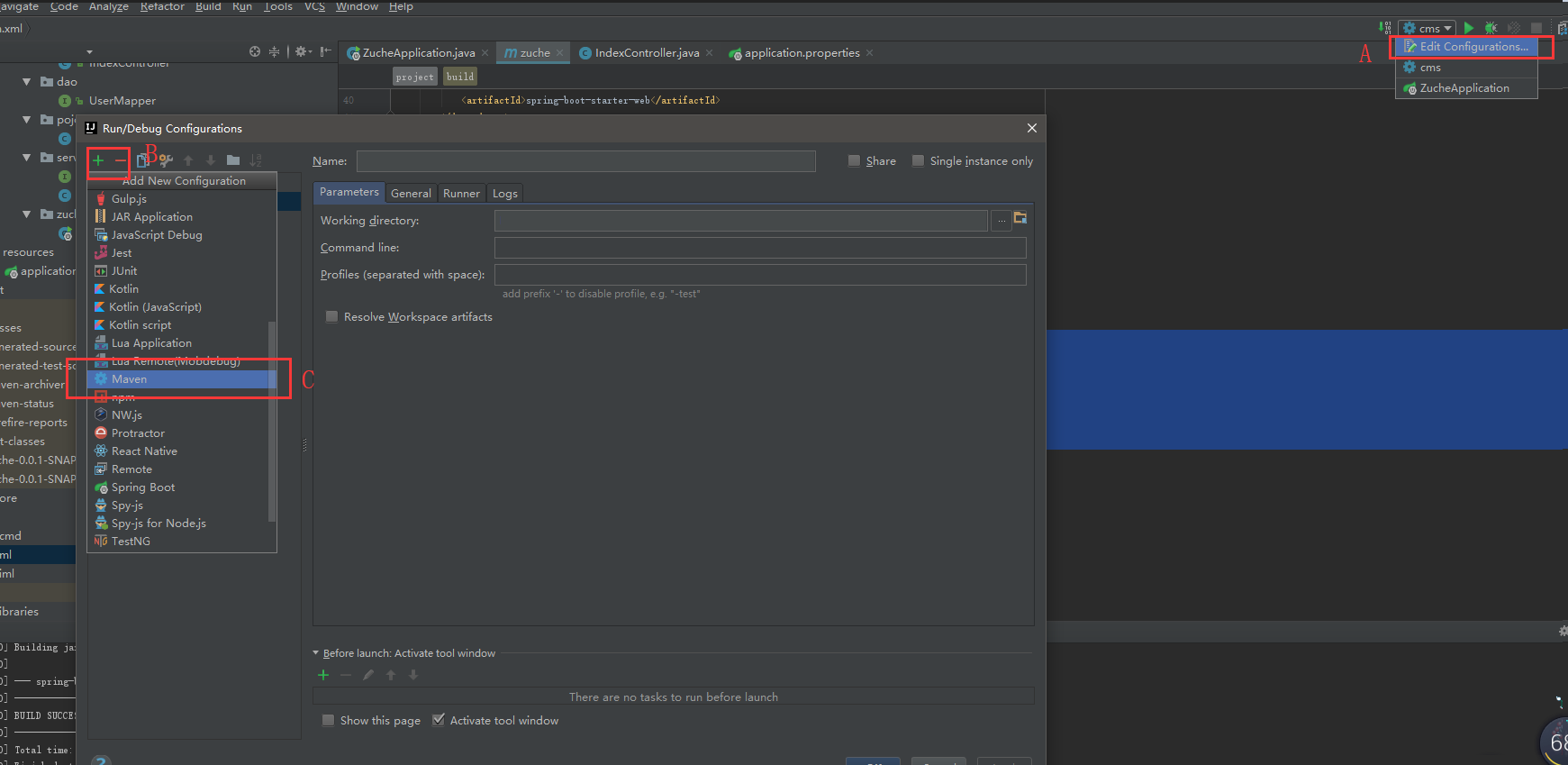Choose JAR Application configuration type
1568x765 pixels.
point(182,217)
